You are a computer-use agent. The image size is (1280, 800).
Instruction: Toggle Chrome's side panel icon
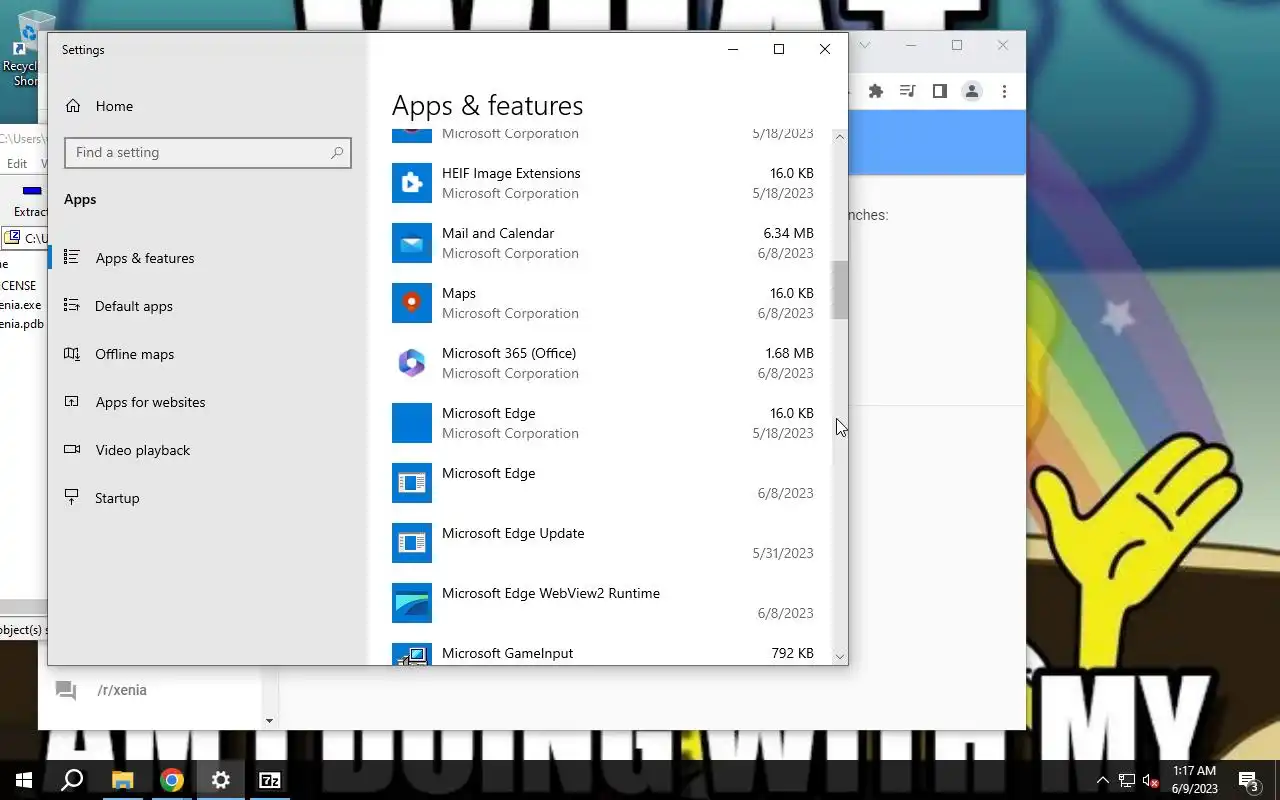coord(939,91)
